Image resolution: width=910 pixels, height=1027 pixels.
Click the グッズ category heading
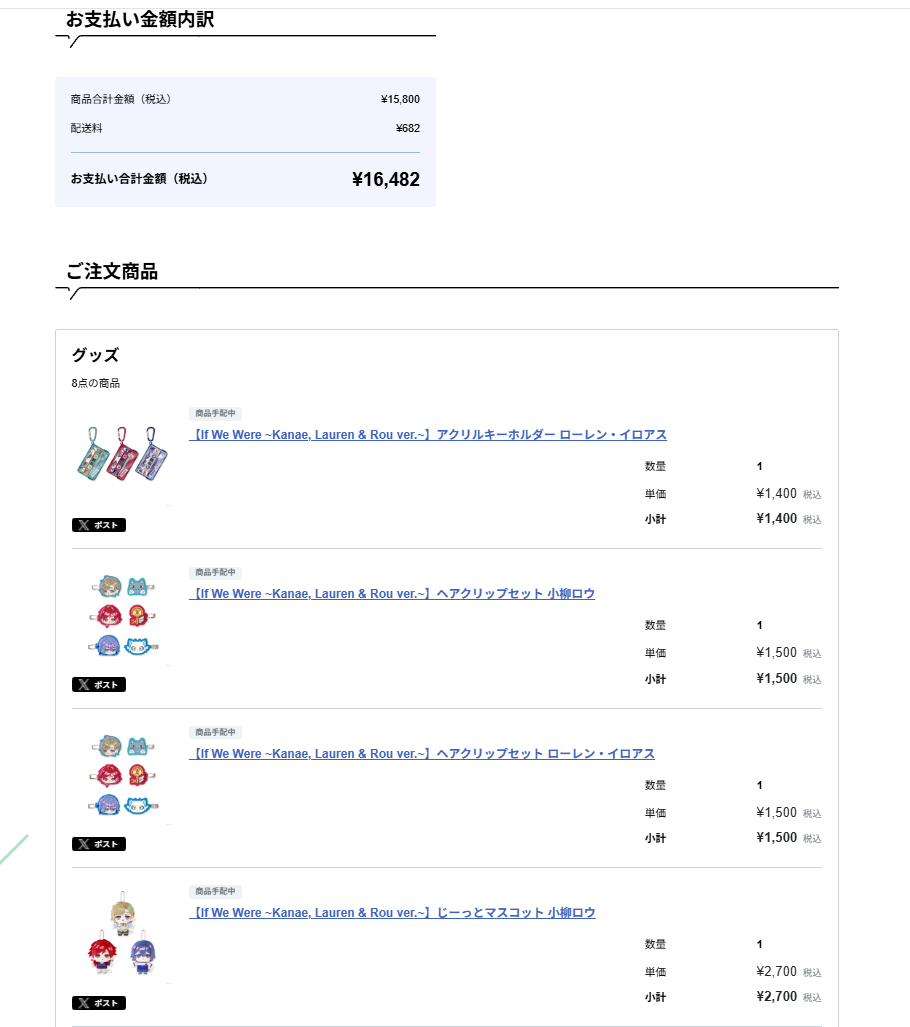(x=95, y=355)
